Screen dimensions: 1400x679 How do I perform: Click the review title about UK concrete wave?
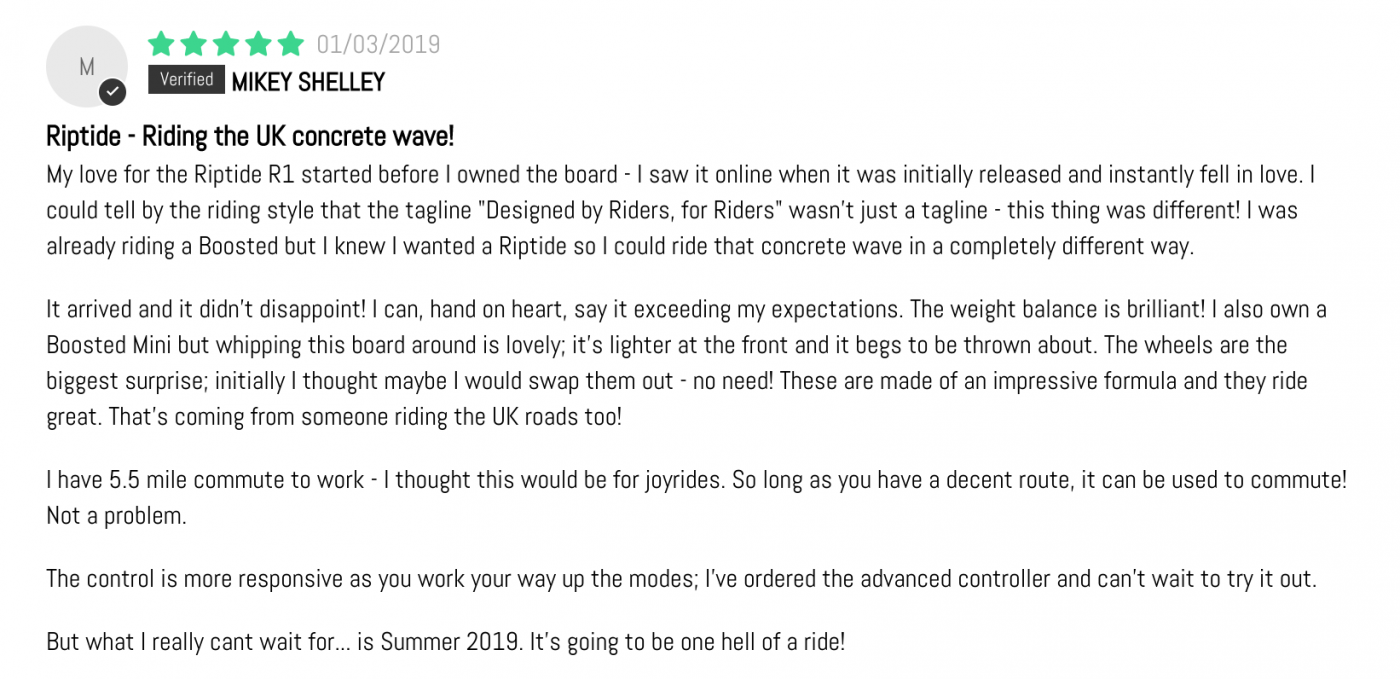pyautogui.click(x=250, y=136)
